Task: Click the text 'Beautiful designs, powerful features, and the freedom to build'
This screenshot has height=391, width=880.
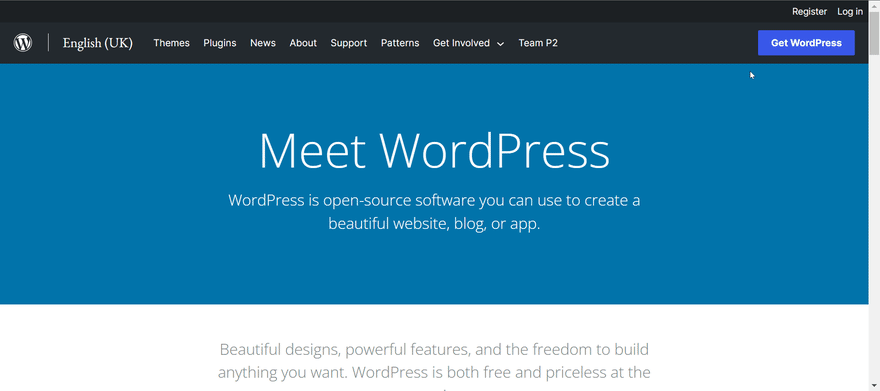Action: tap(434, 350)
